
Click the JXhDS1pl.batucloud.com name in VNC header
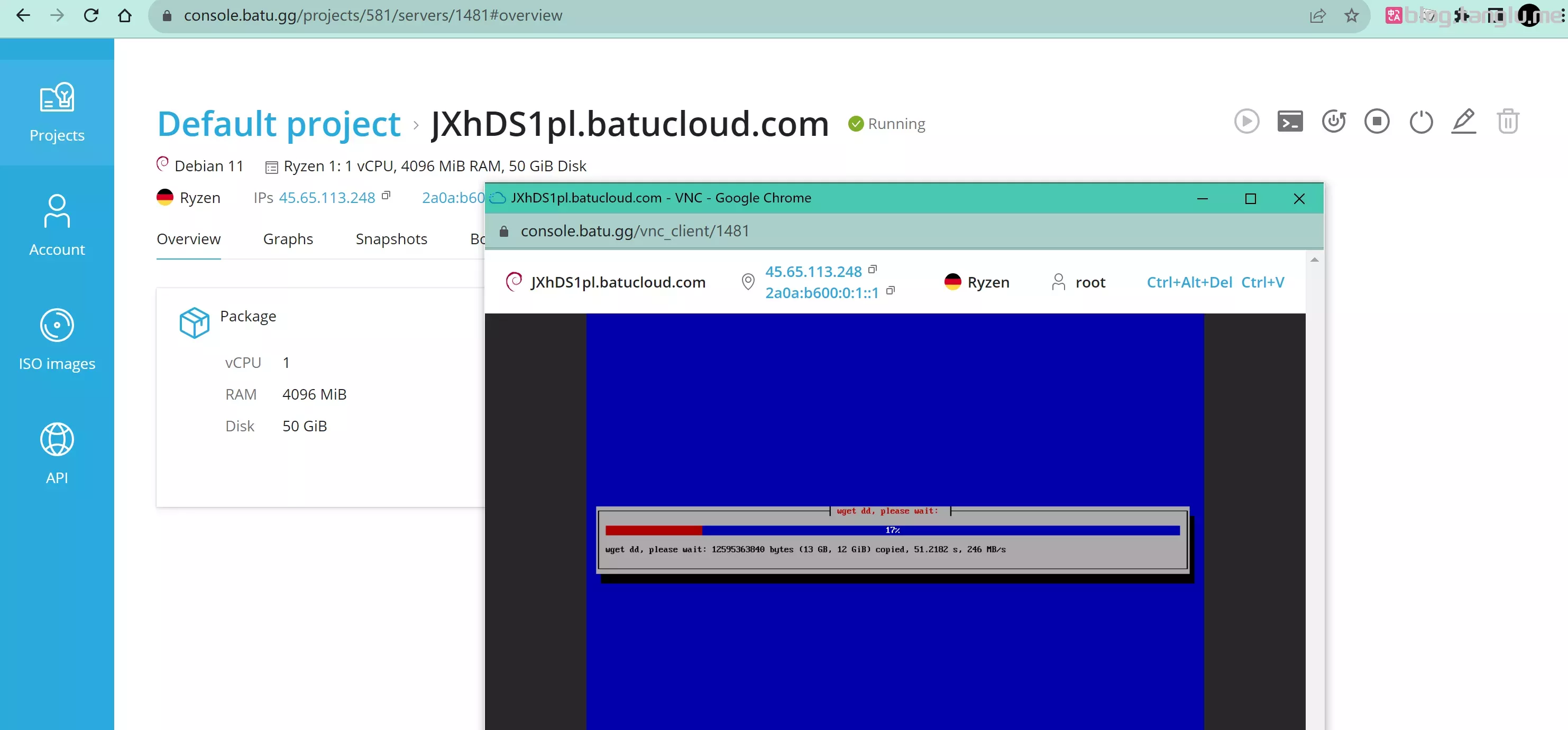point(618,282)
